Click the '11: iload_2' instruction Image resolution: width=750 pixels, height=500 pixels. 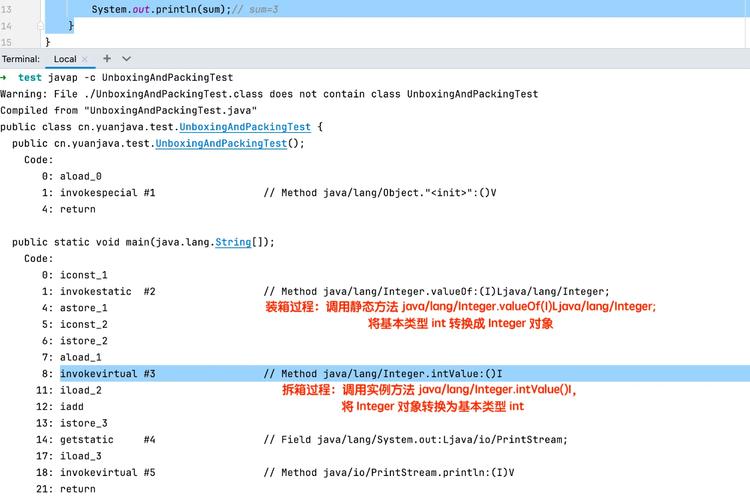pyautogui.click(x=69, y=390)
